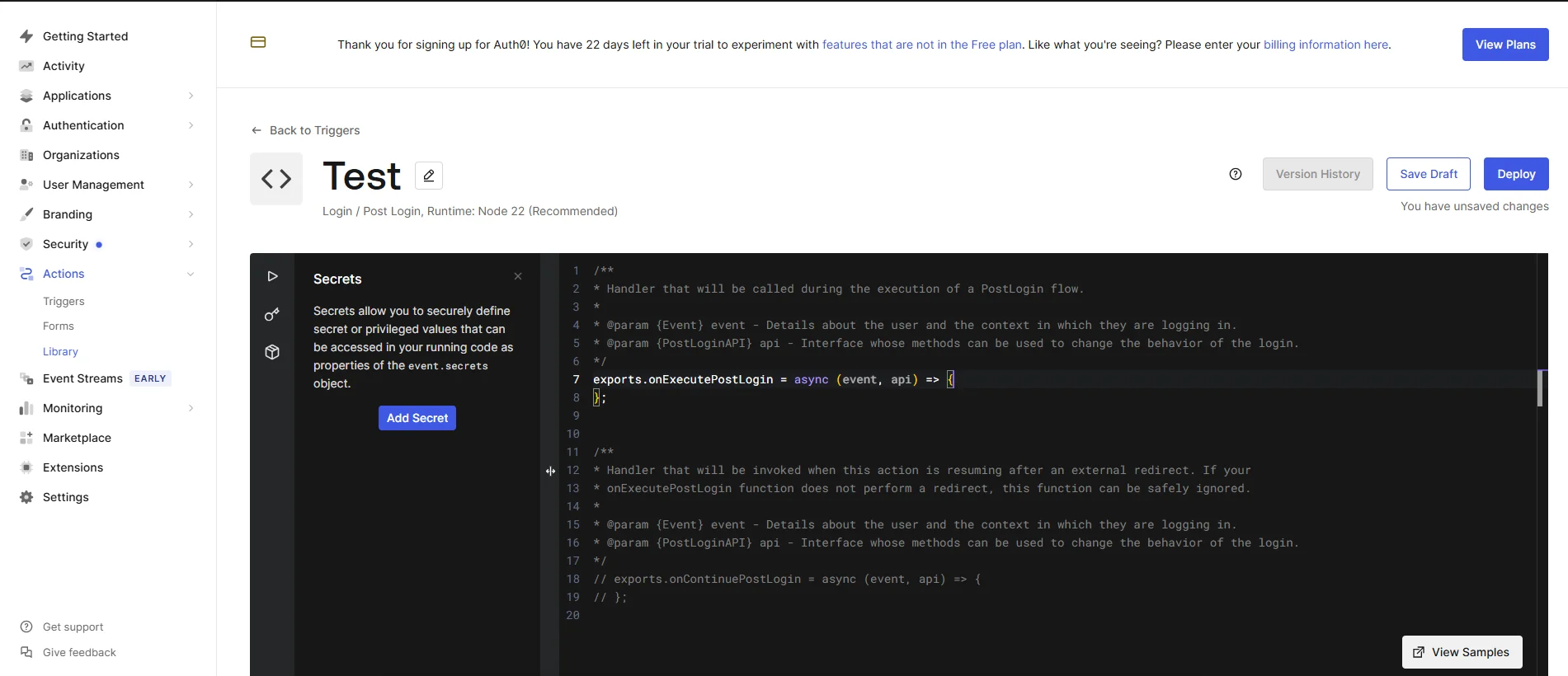Click the Give feedback link
1568x676 pixels.
coord(79,652)
